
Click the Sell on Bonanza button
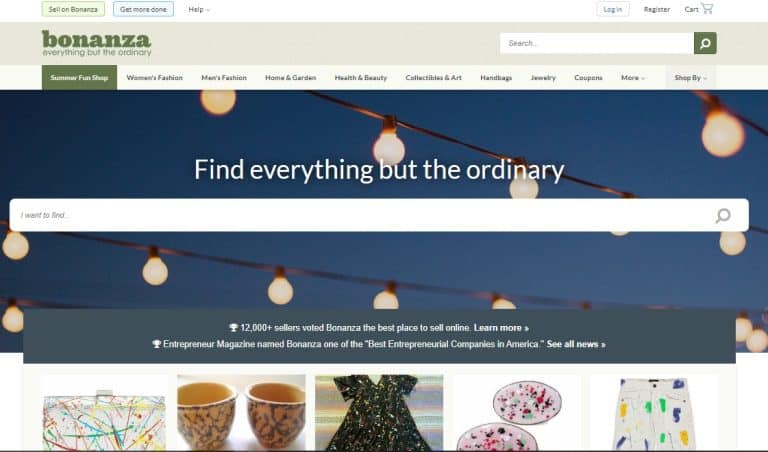73,9
